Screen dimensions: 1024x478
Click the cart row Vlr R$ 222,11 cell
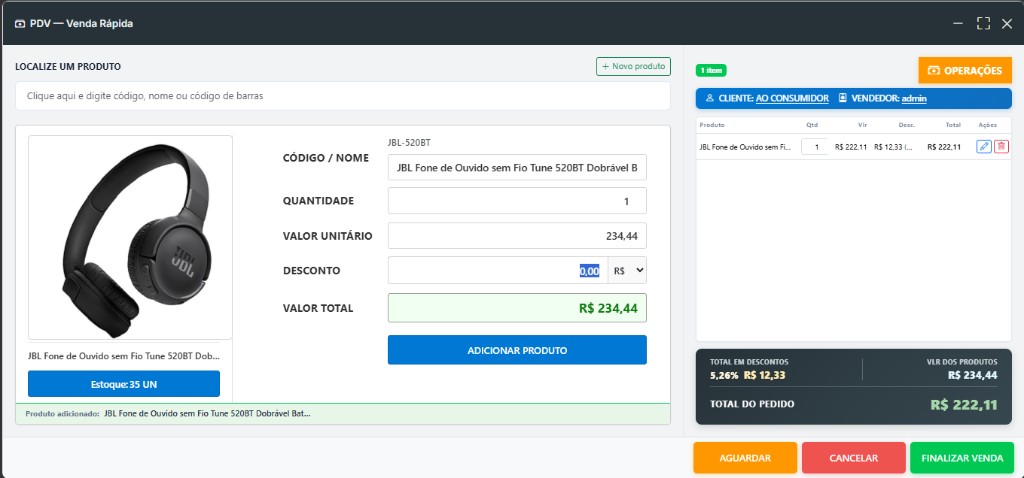[x=851, y=147]
